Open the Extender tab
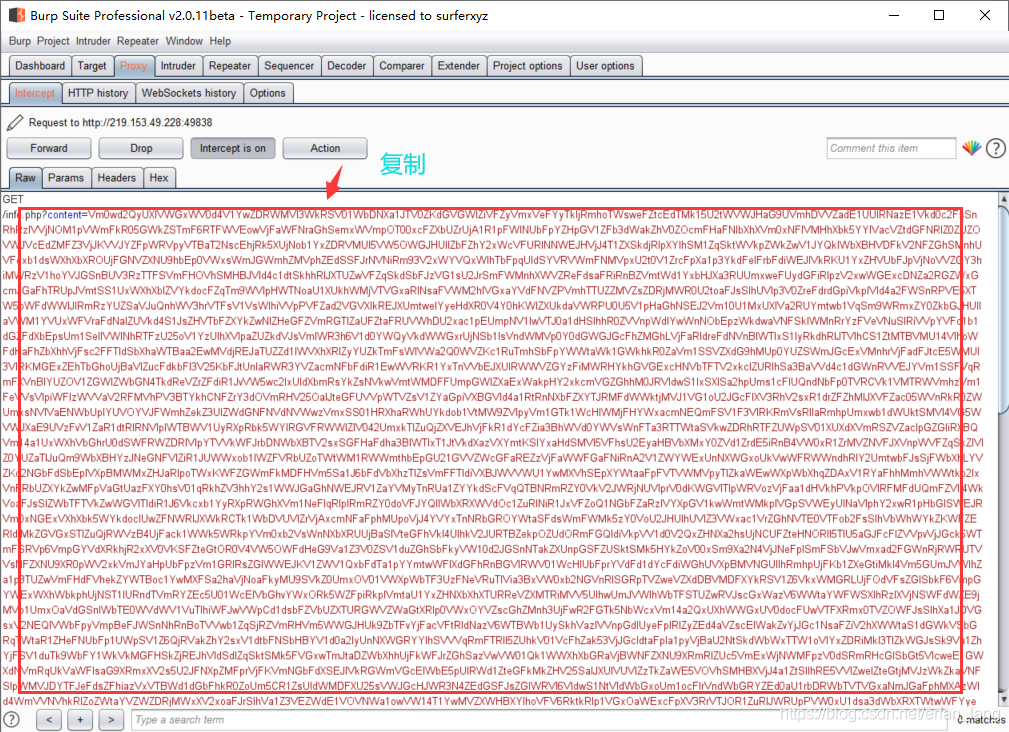 (459, 66)
